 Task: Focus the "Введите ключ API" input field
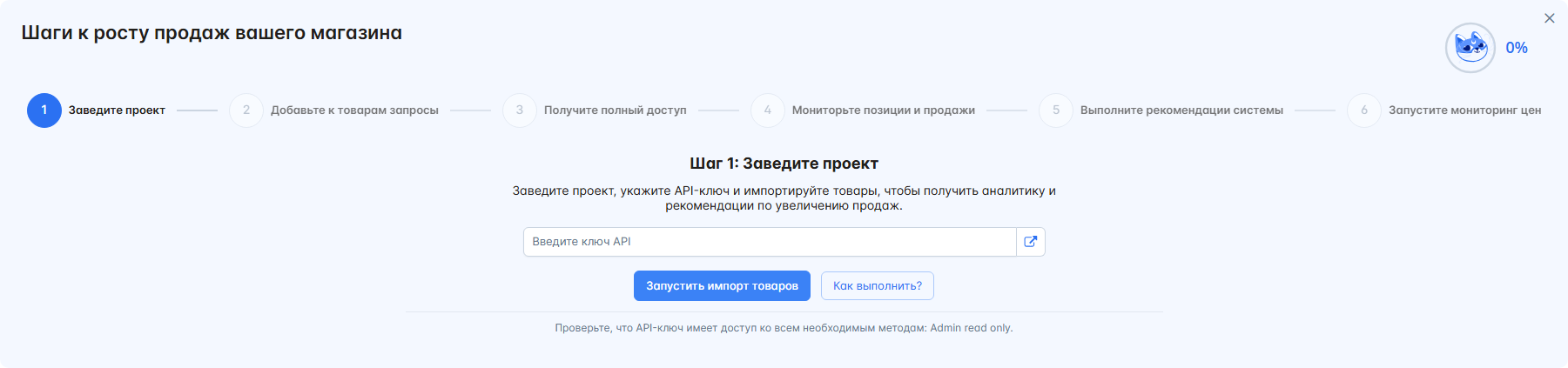point(769,242)
